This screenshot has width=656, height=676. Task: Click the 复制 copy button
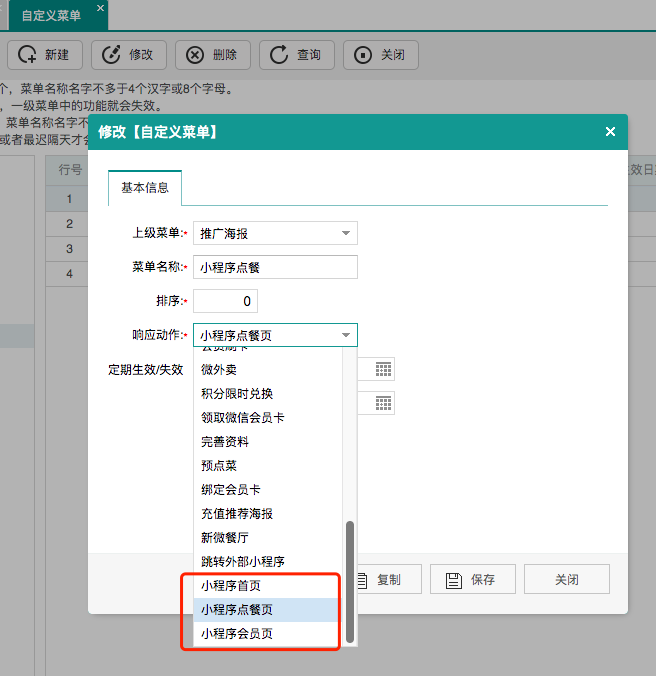point(379,579)
